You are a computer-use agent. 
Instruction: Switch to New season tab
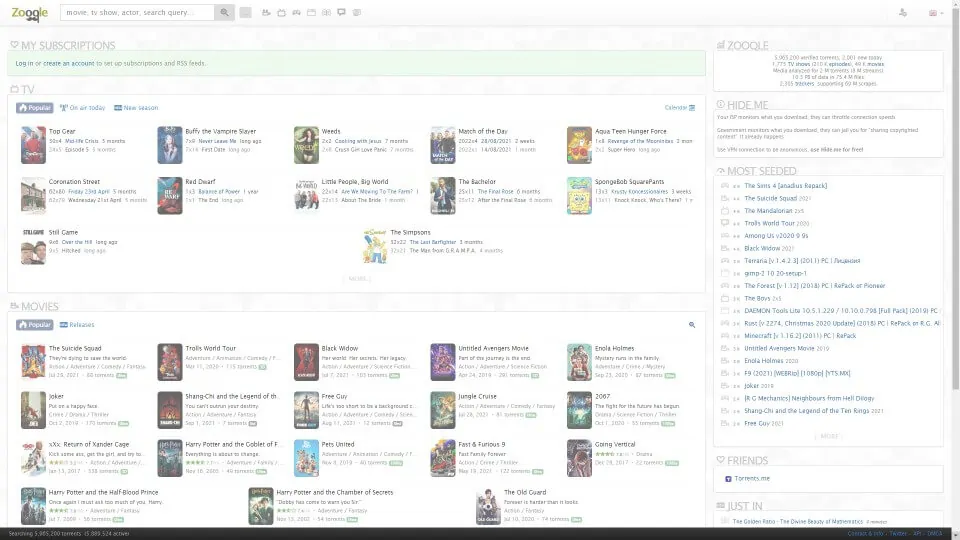pos(136,108)
